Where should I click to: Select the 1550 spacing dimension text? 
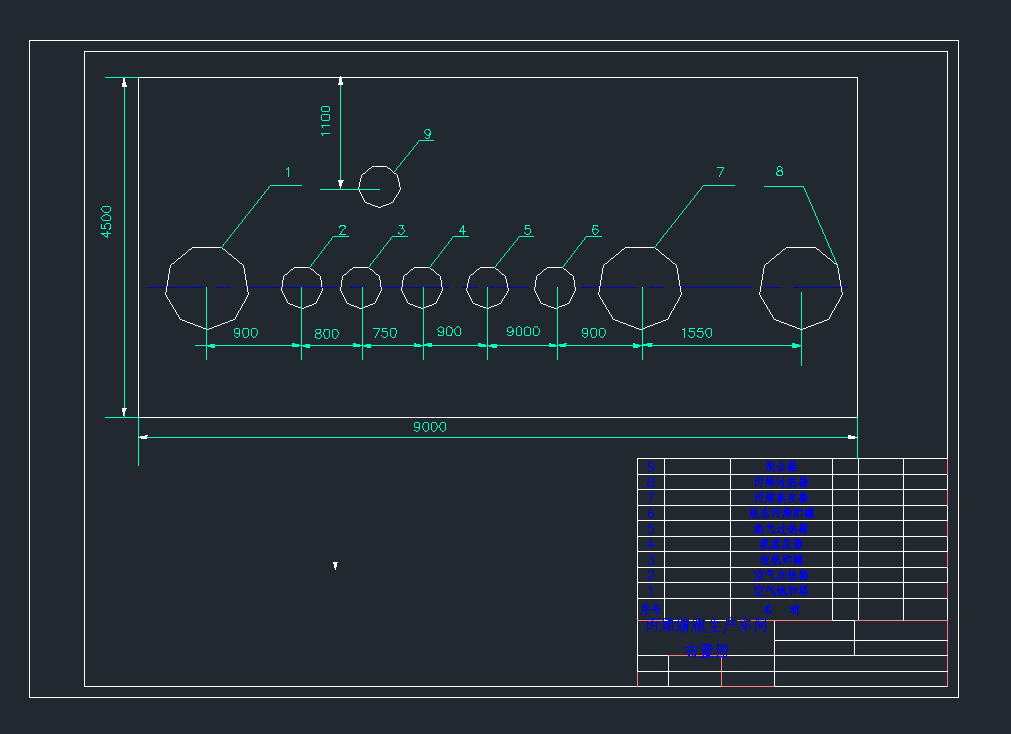click(x=696, y=333)
